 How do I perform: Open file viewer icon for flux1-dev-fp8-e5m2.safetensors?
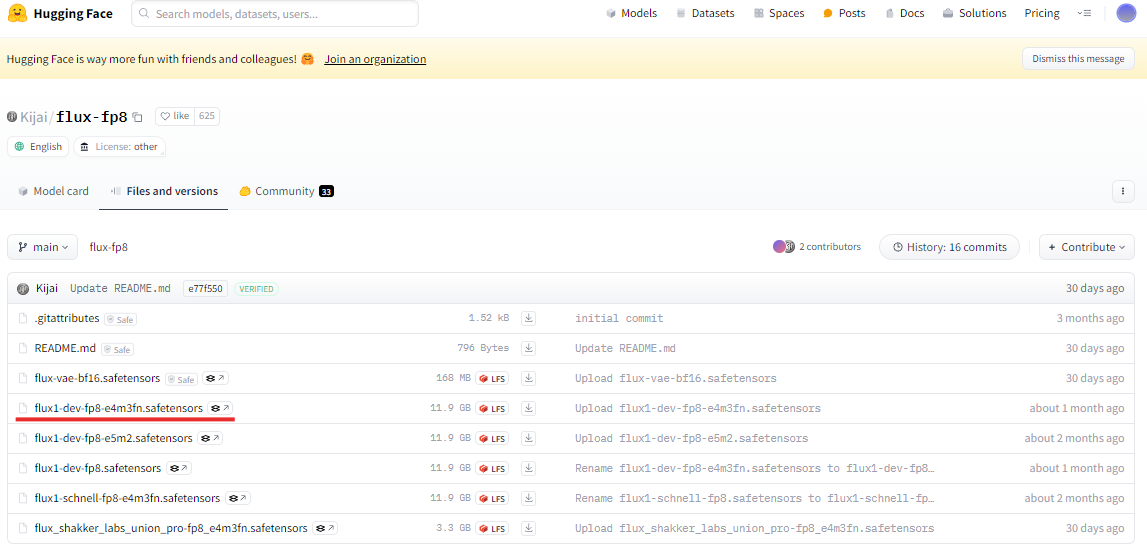pos(211,438)
